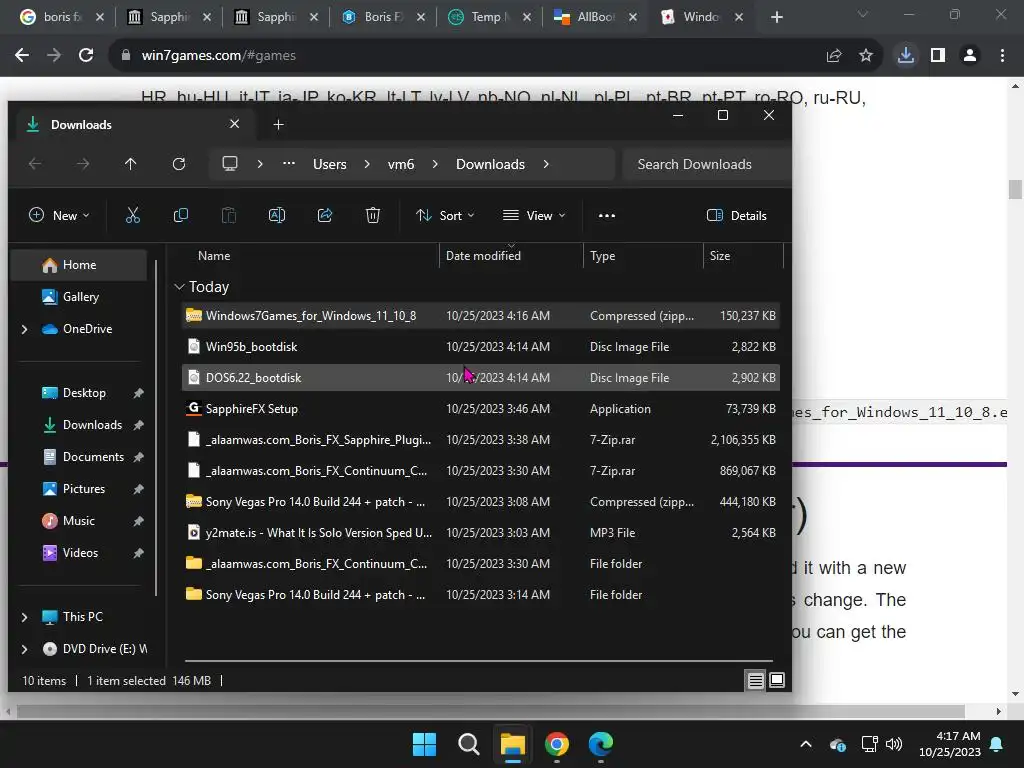Open the Sort options dropdown
The image size is (1024, 768).
coord(445,216)
